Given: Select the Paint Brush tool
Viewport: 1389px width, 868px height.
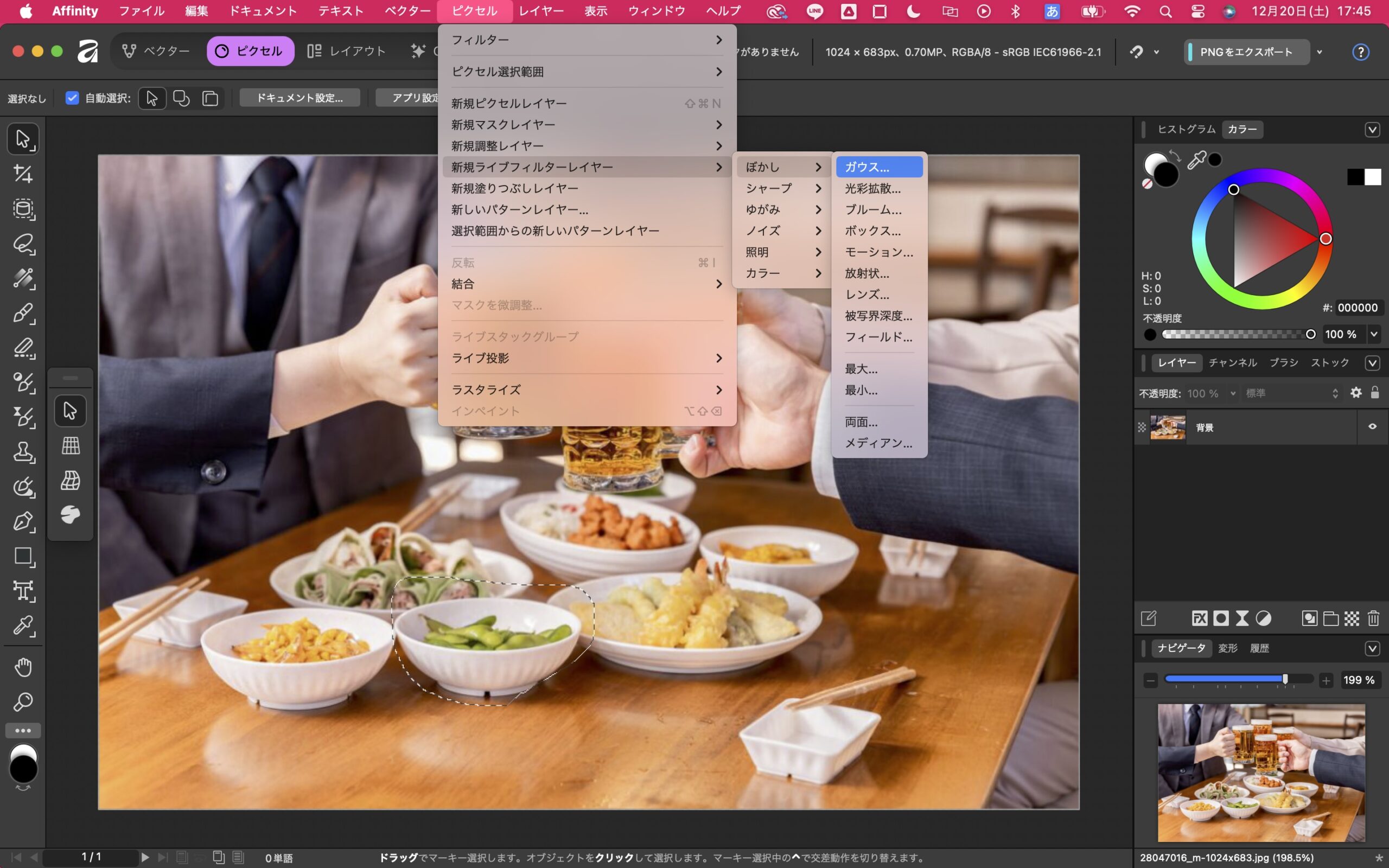Looking at the screenshot, I should 23,313.
